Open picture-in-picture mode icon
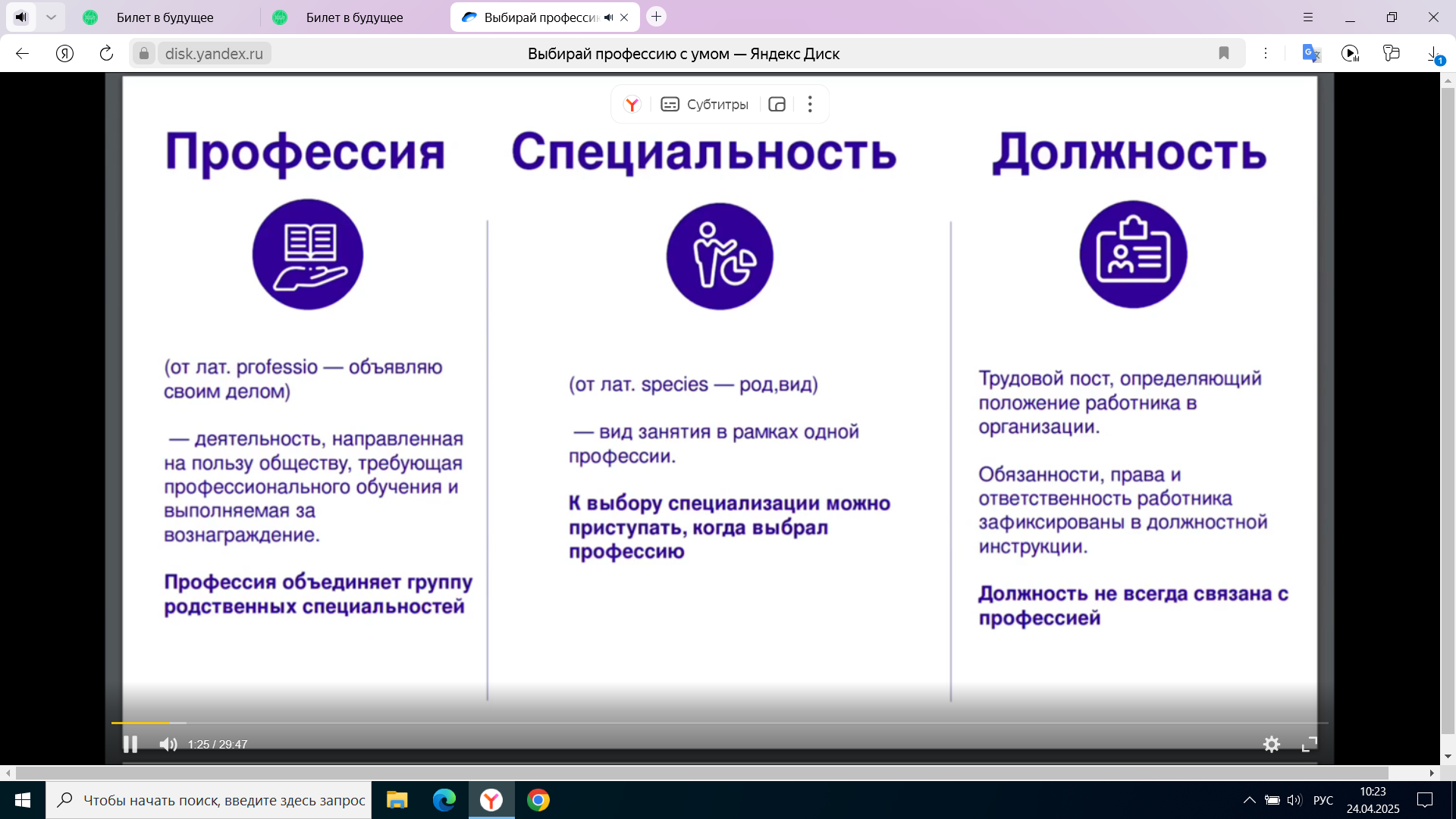 tap(777, 105)
